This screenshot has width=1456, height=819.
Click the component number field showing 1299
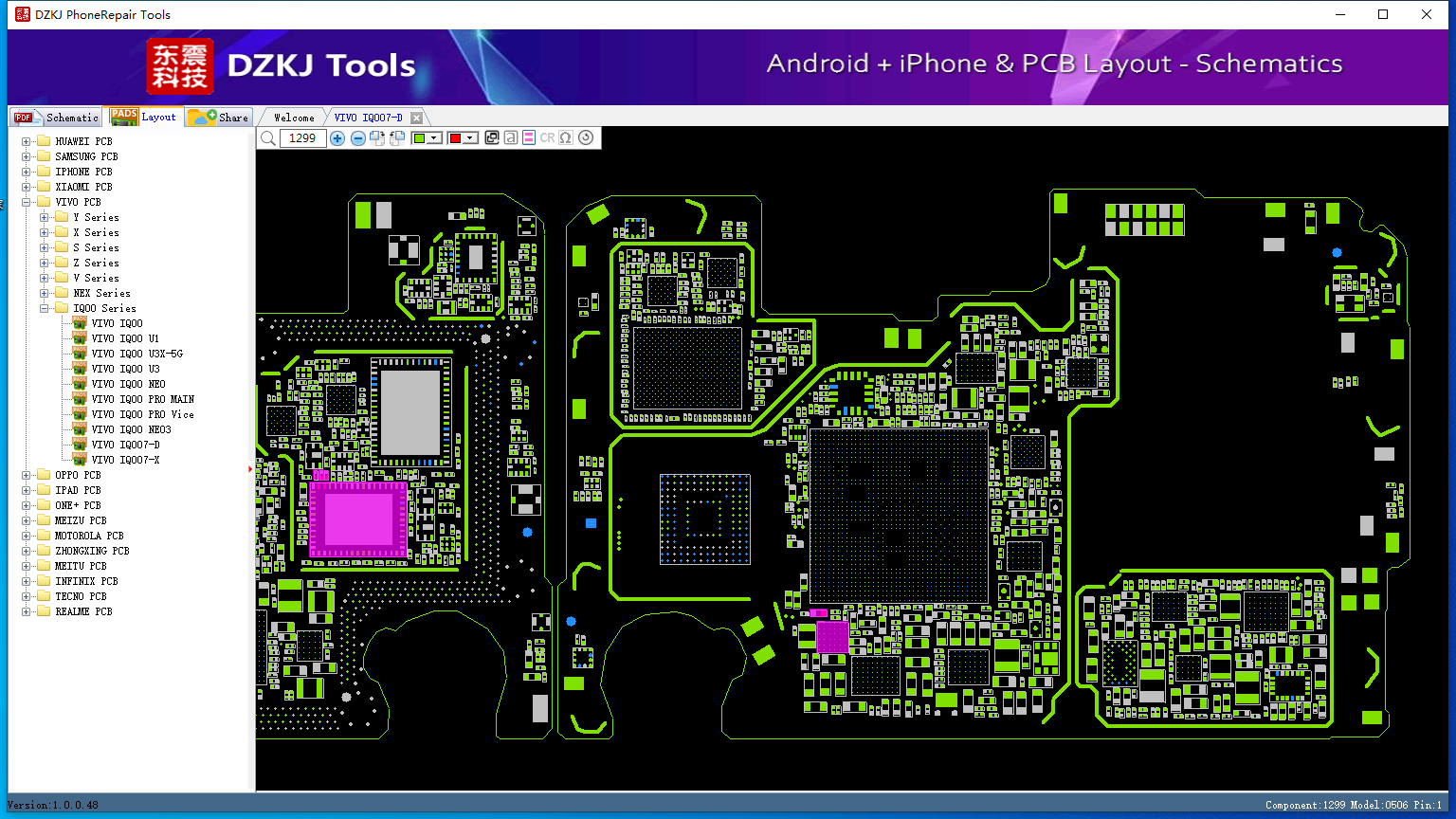pos(303,138)
